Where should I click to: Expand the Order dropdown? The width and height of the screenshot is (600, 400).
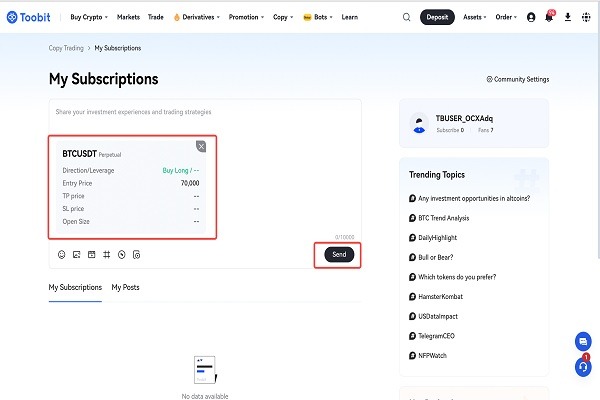(x=506, y=17)
